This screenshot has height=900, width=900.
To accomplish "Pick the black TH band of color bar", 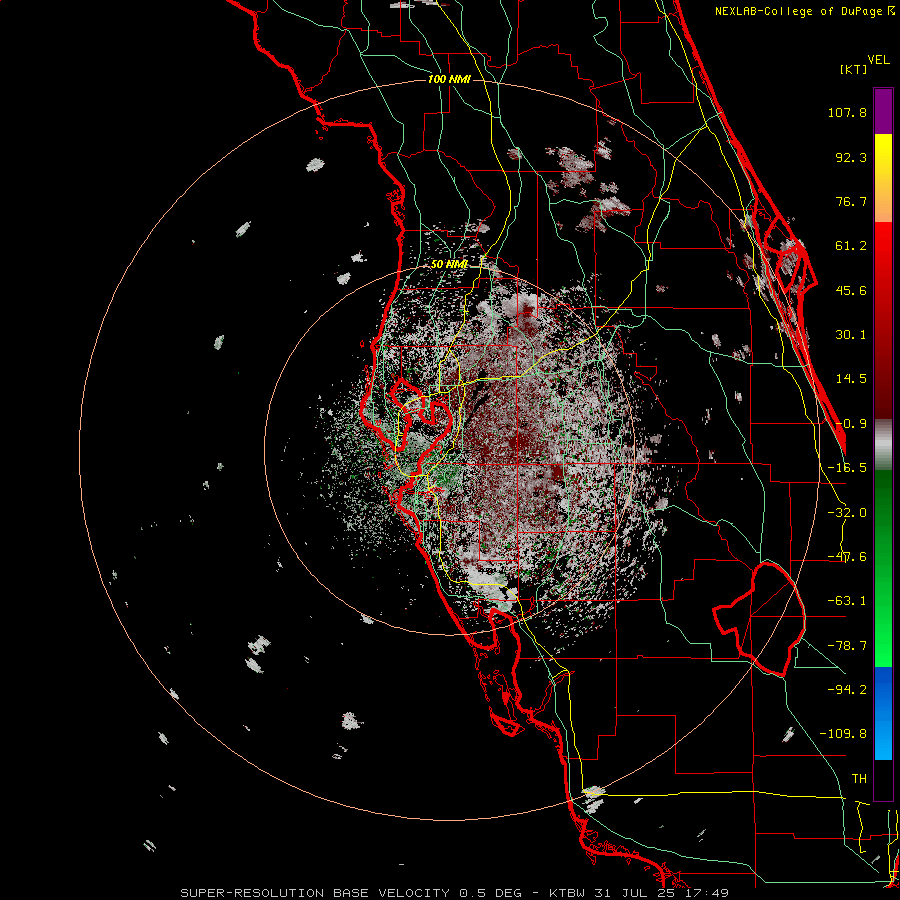I will [883, 779].
